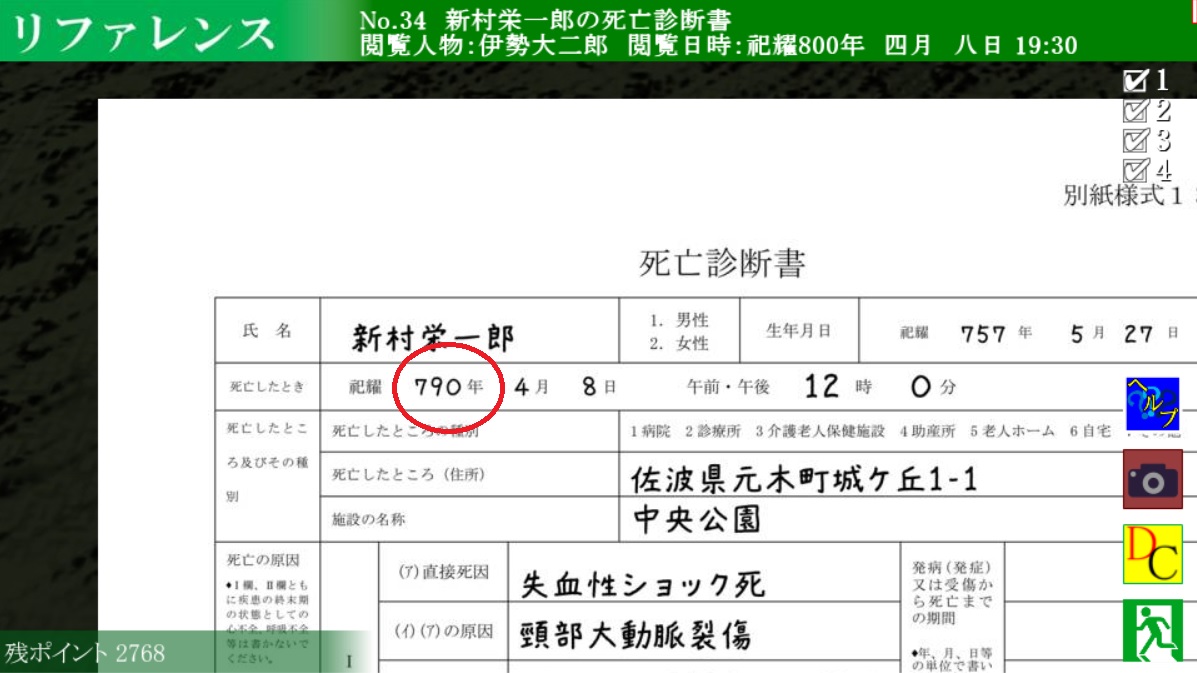Toggle checkbox number 1
1197x673 pixels.
[x=1135, y=79]
